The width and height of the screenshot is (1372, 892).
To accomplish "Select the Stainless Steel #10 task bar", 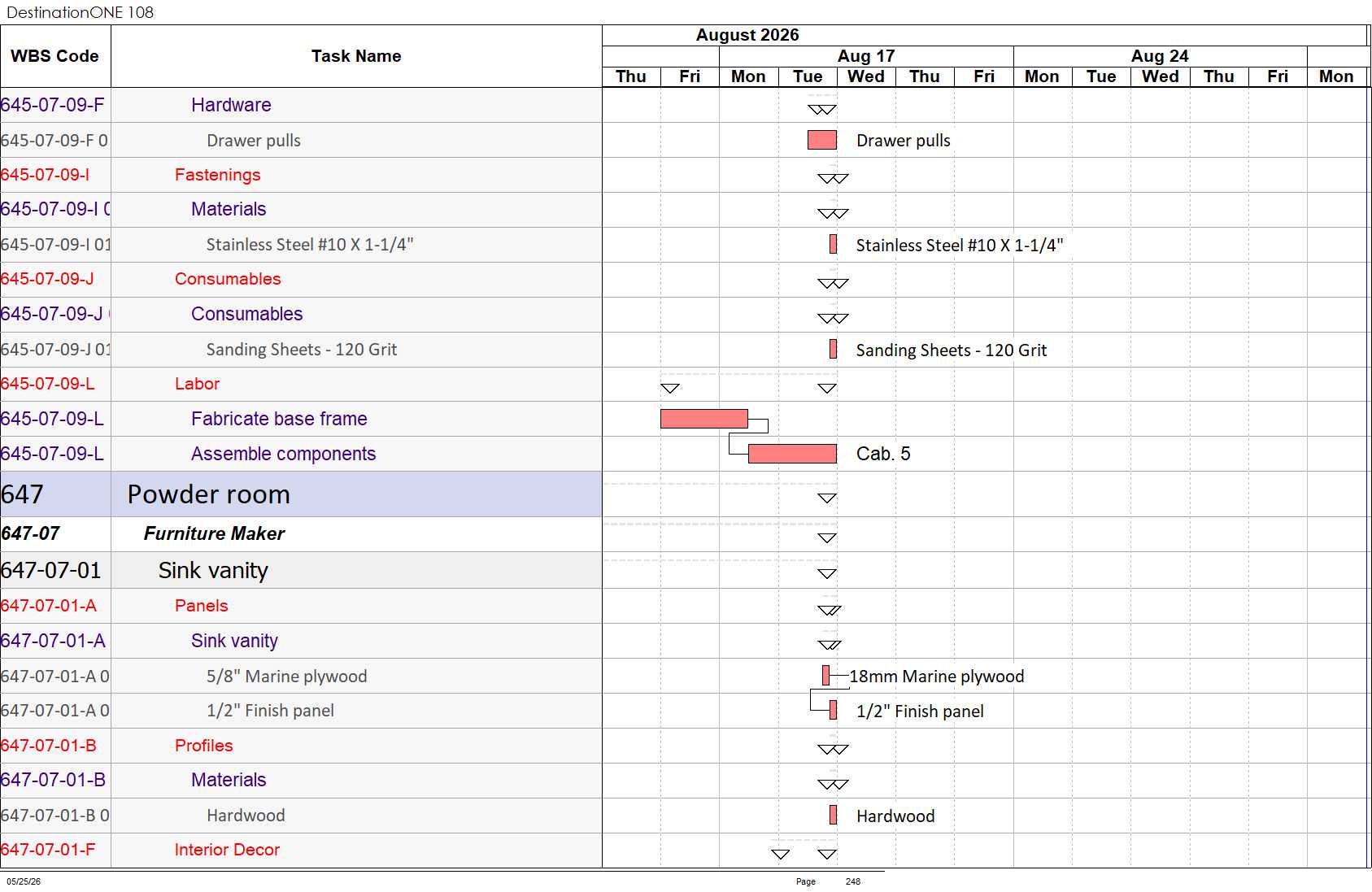I will [833, 244].
